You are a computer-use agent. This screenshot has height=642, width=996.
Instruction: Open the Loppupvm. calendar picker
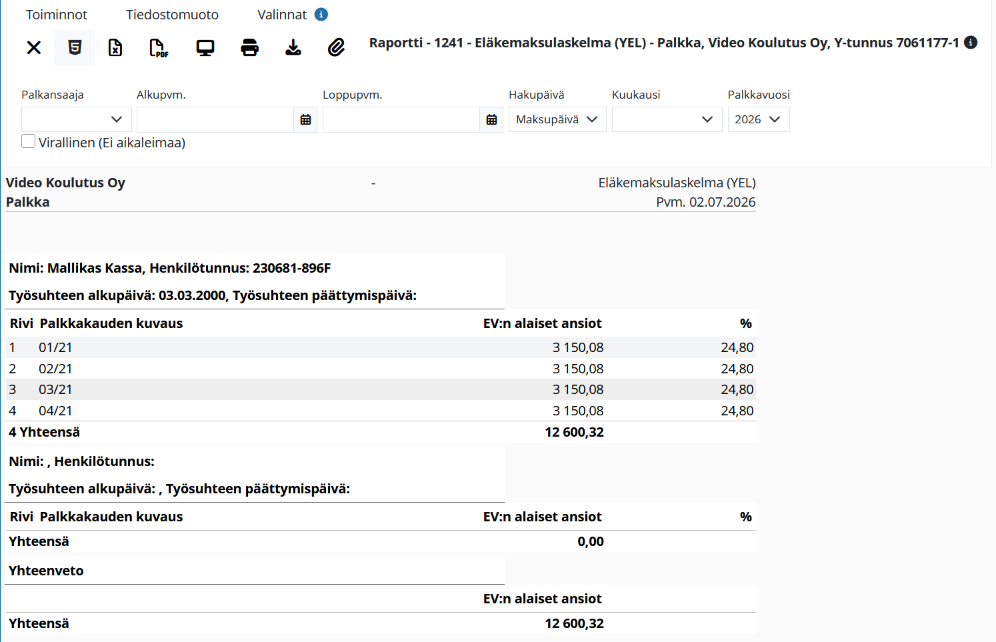492,119
